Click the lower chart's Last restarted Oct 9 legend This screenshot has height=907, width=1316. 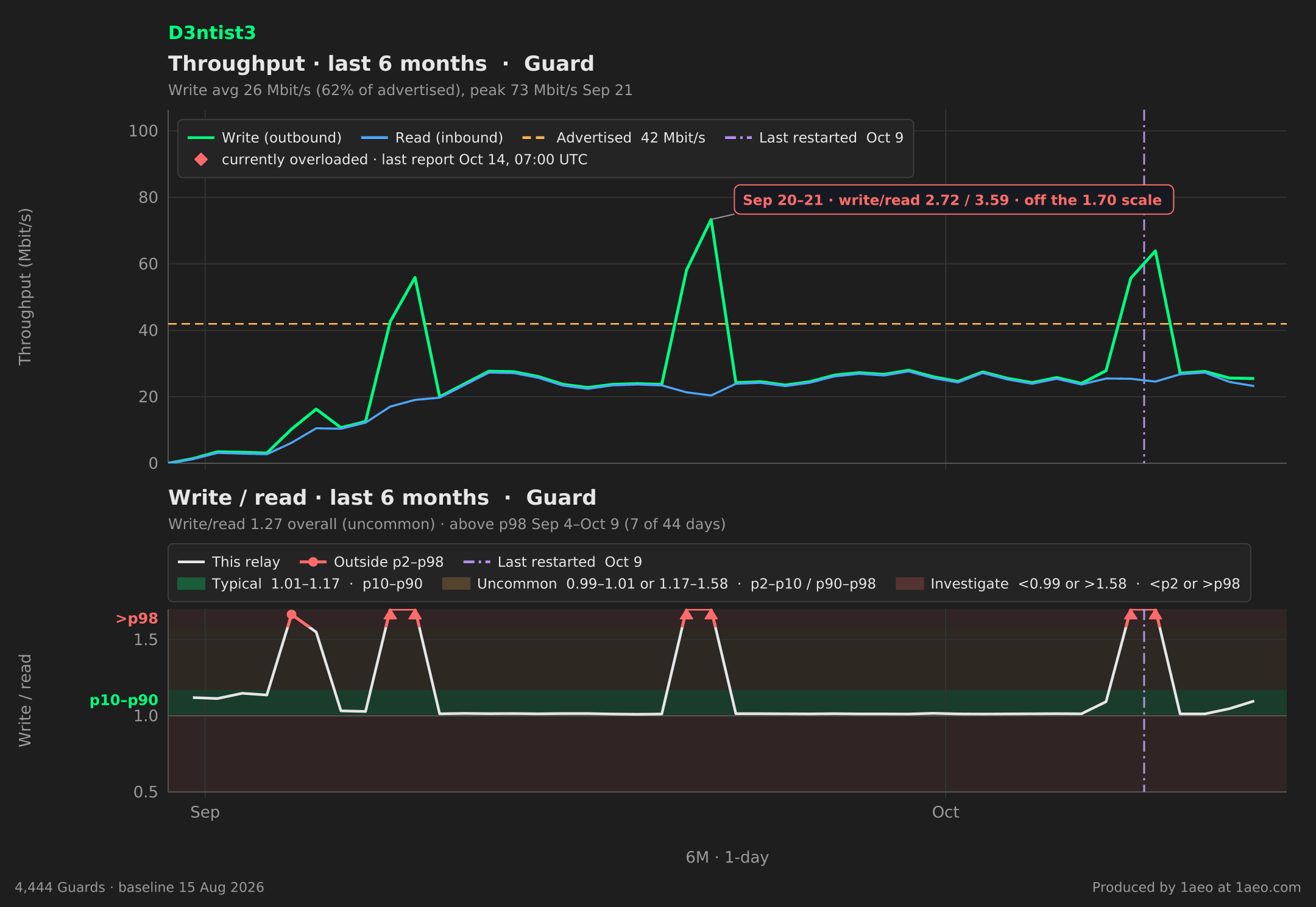553,562
